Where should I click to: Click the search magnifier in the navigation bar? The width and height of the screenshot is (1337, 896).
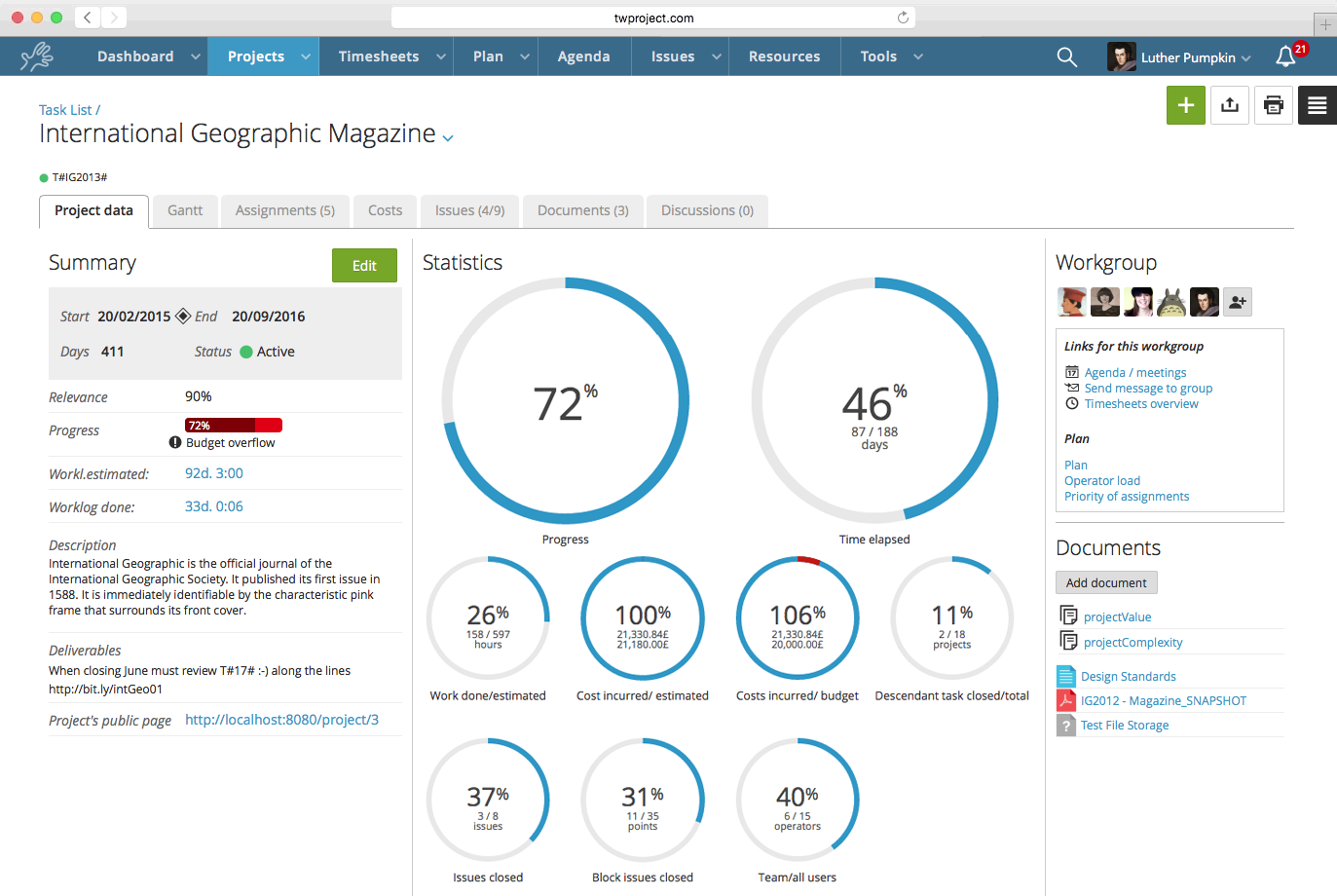click(1066, 56)
